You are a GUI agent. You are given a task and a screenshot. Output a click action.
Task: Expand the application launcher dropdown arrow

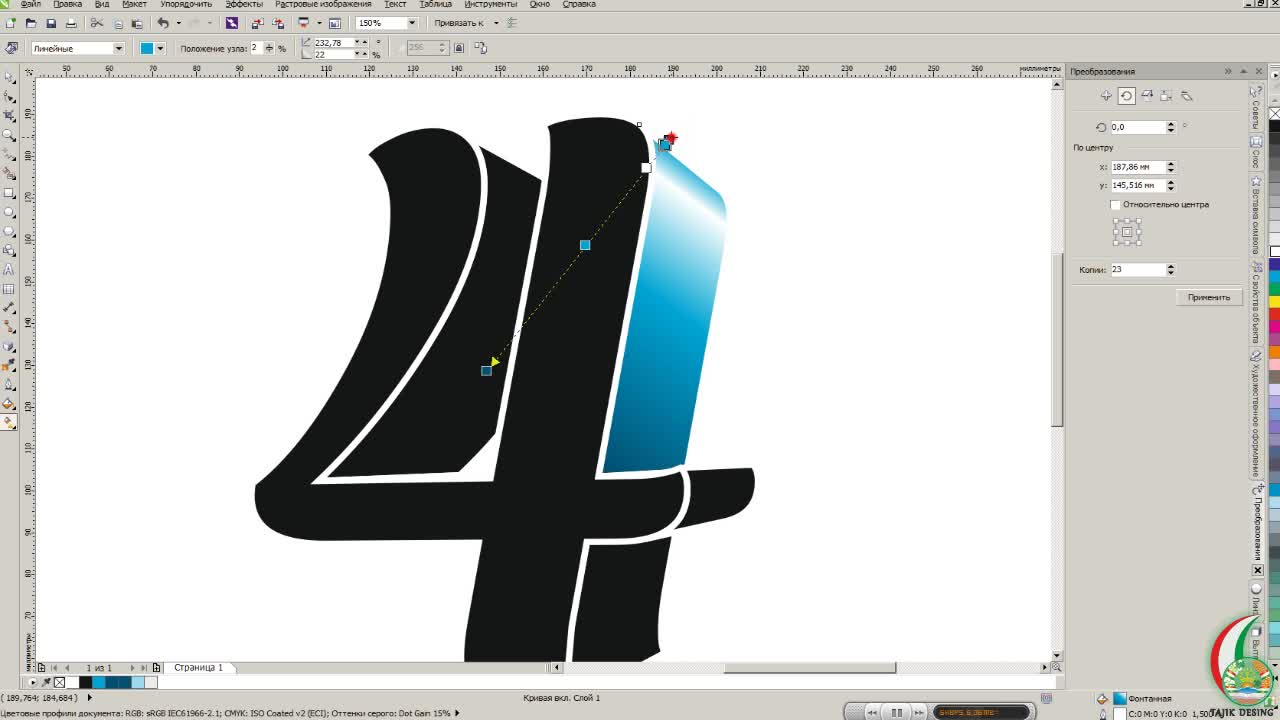319,22
